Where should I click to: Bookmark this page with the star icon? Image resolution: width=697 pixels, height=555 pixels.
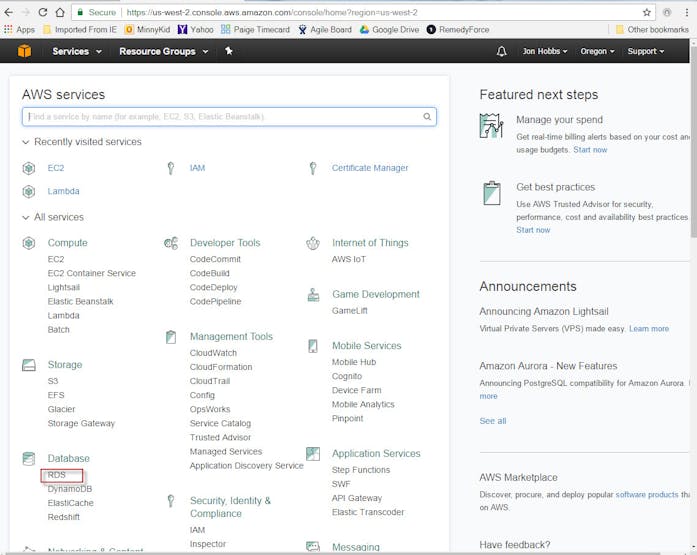647,12
